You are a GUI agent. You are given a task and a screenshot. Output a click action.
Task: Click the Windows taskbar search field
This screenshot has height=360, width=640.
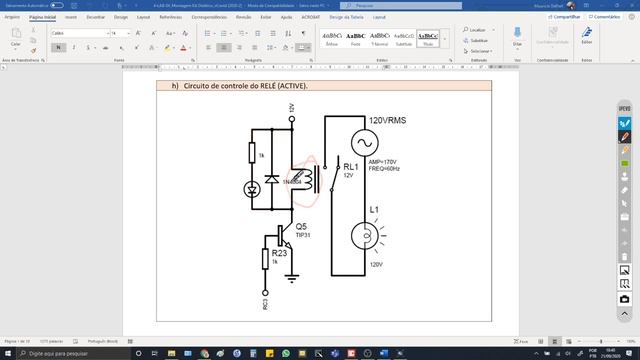tap(73, 353)
